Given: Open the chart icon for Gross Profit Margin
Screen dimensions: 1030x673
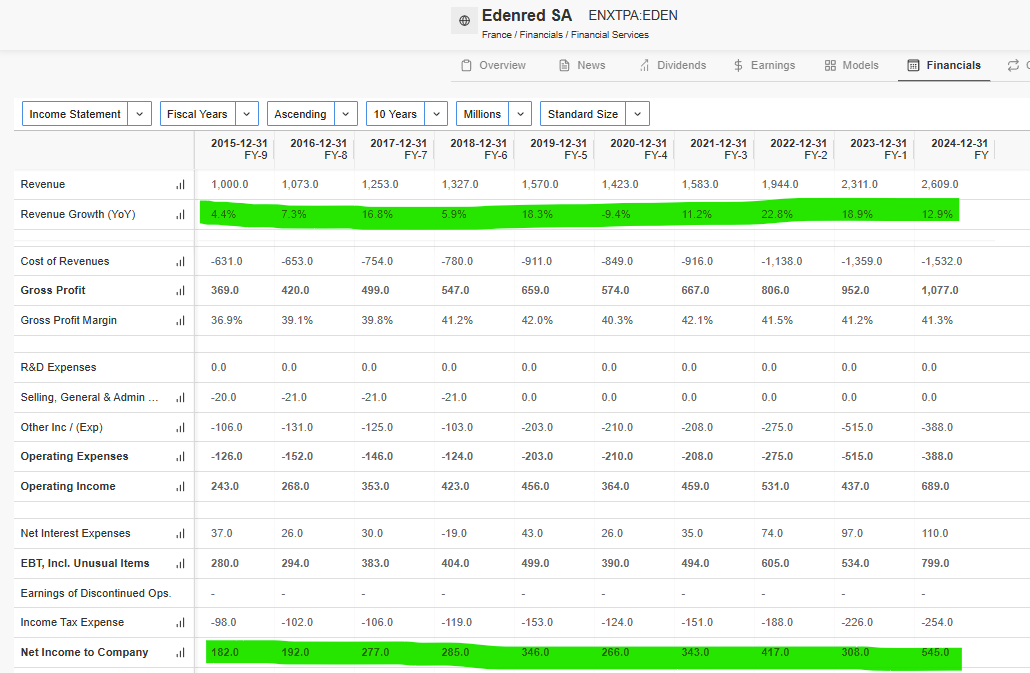Looking at the screenshot, I should pyautogui.click(x=180, y=321).
